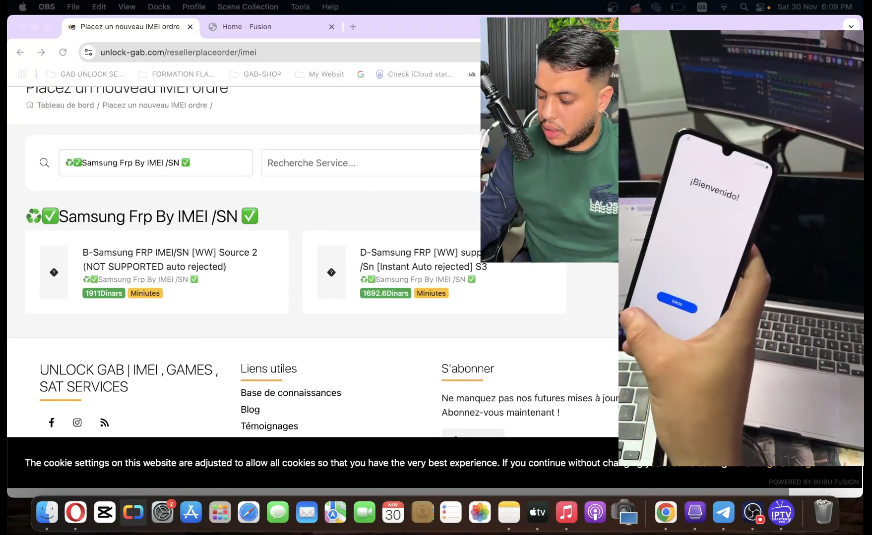This screenshot has width=872, height=535.
Task: Open the Finder icon in the dock
Action: click(47, 512)
